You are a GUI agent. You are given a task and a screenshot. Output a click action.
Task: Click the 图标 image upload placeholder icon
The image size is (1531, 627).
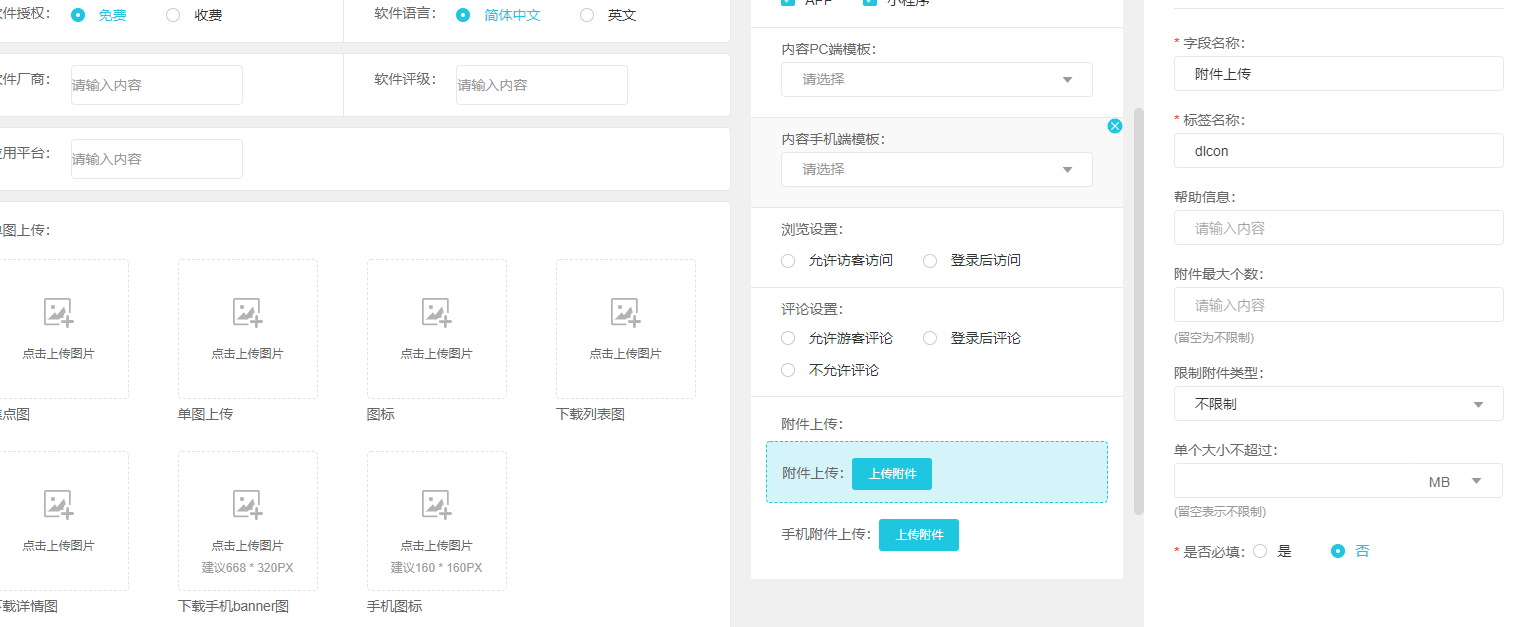[436, 313]
